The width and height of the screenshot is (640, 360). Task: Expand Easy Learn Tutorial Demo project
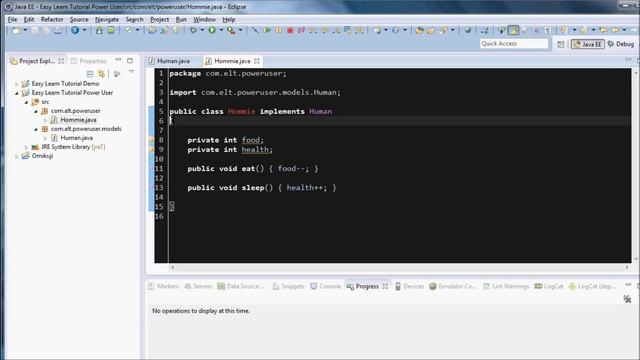17,84
